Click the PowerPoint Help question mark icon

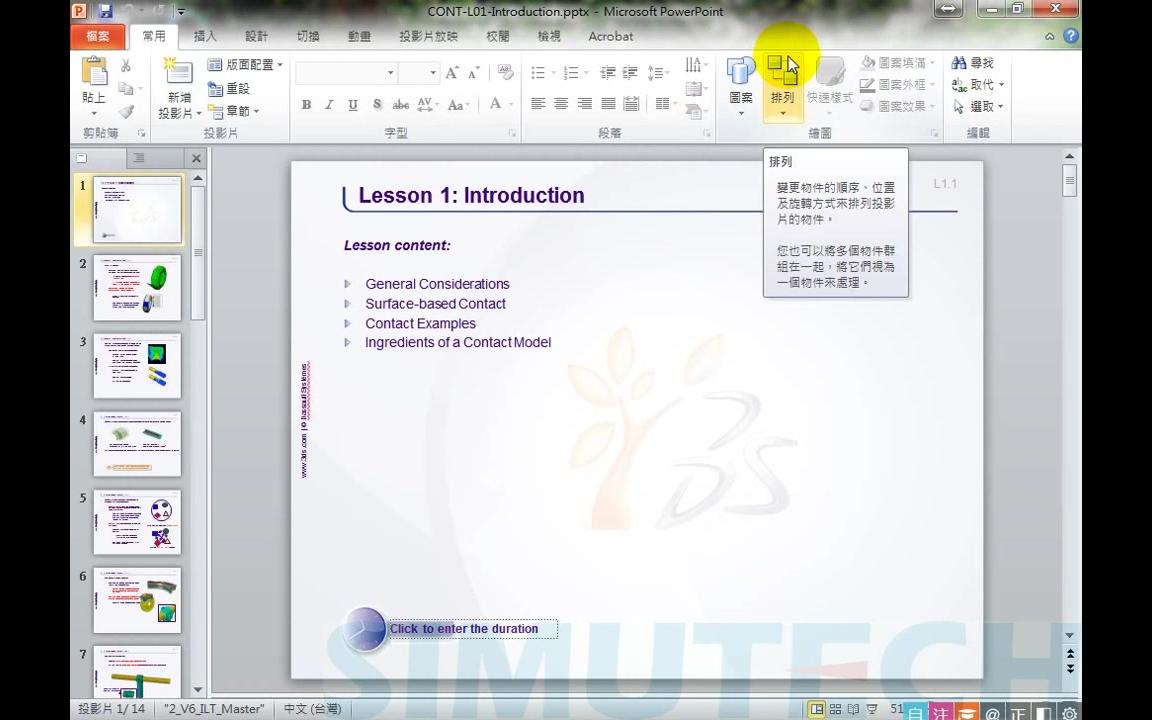pos(1071,36)
